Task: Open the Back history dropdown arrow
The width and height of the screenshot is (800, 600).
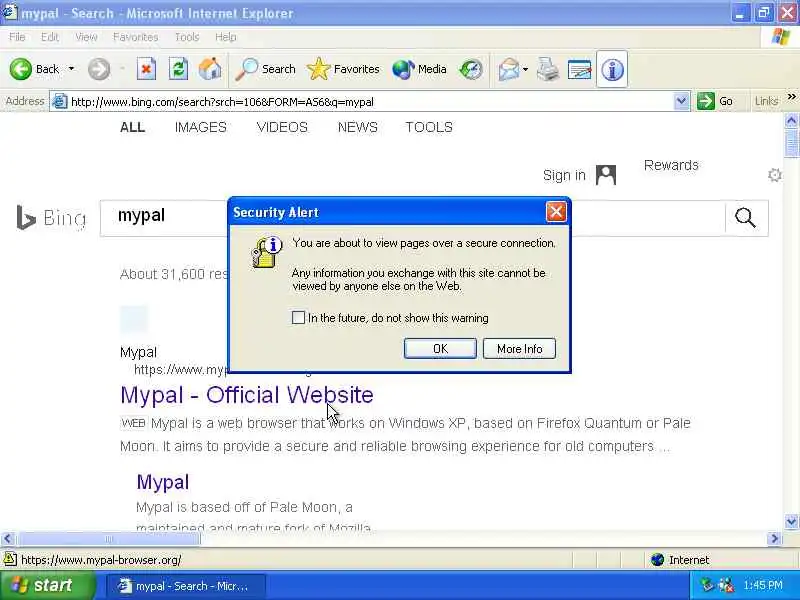Action: click(71, 69)
